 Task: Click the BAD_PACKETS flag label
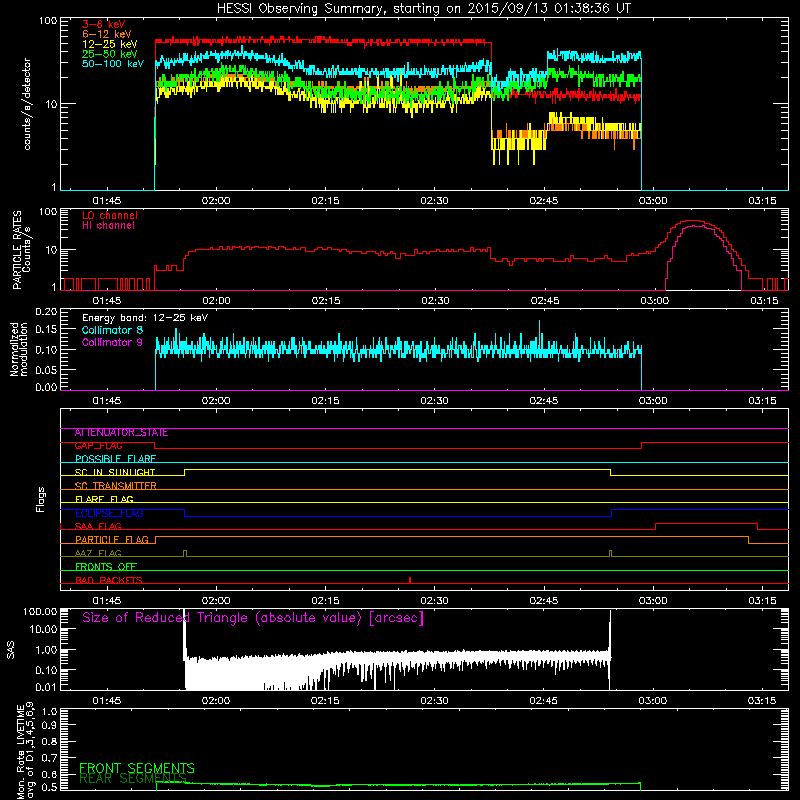(109, 580)
